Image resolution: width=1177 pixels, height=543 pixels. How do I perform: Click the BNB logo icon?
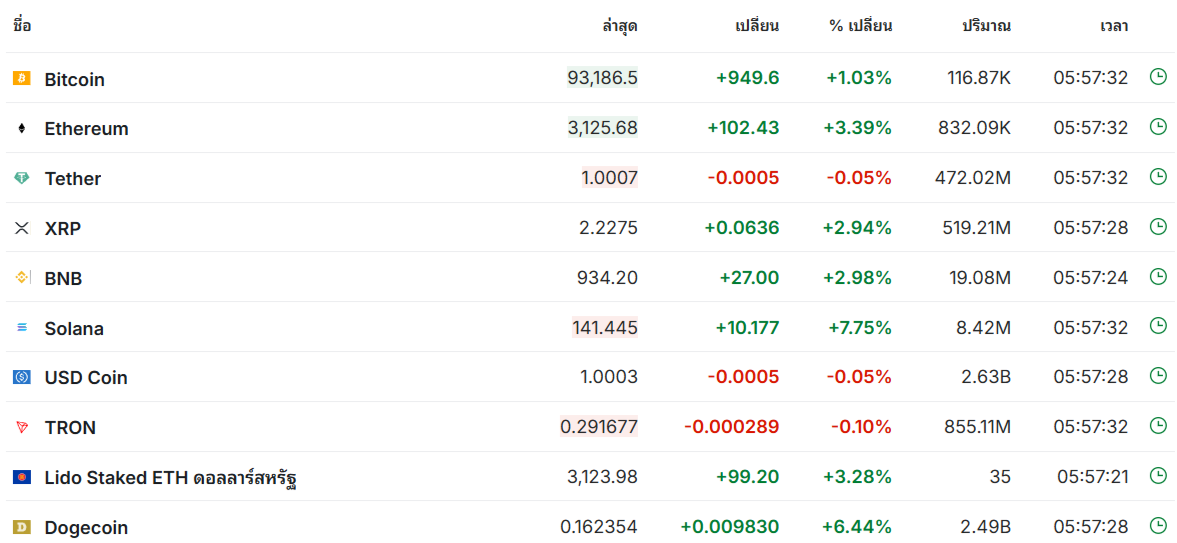click(22, 277)
